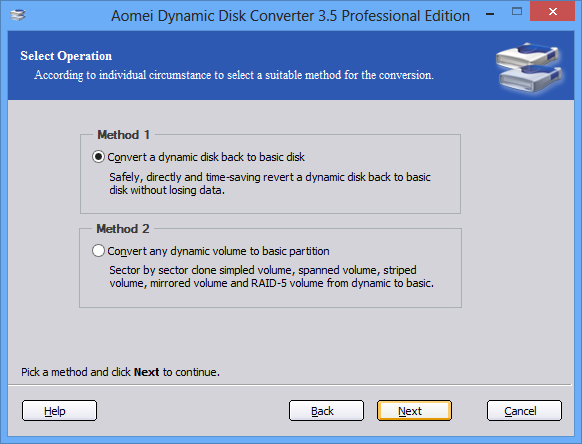
Task: Go Back to the previous step
Action: (x=326, y=411)
